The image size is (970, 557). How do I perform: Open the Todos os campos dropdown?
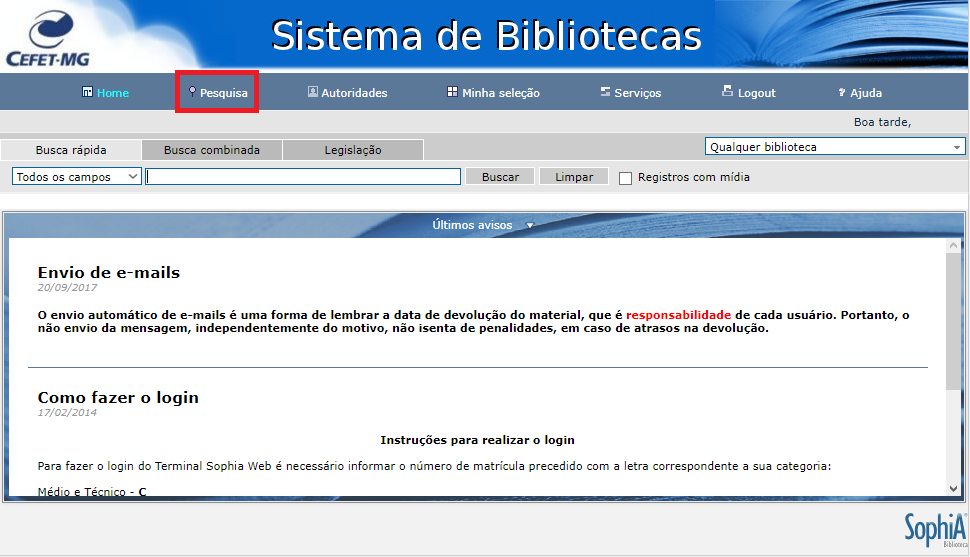click(77, 177)
